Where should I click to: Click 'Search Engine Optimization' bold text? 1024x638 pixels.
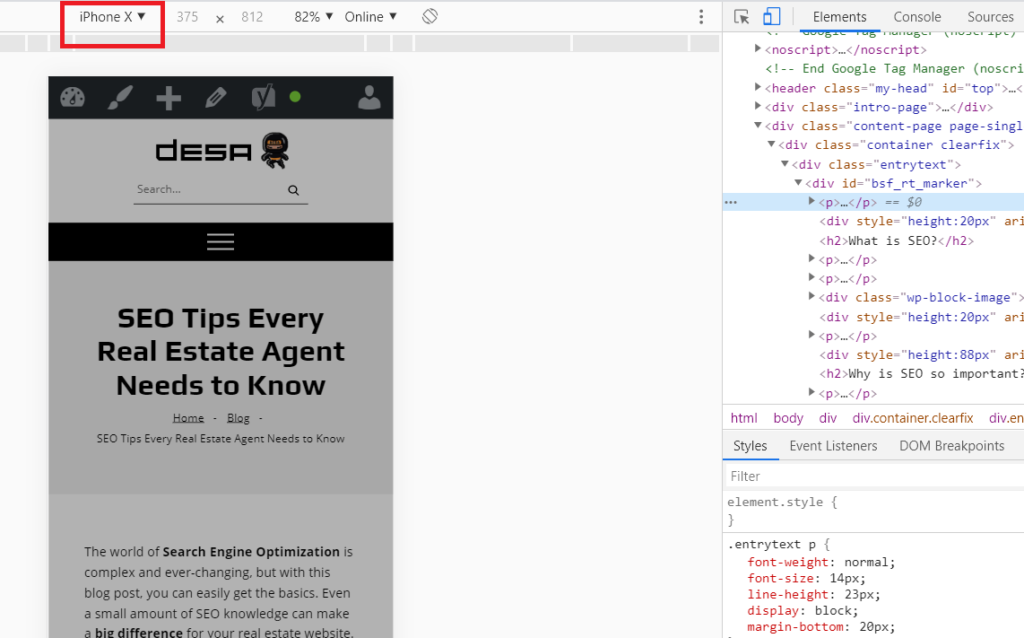(x=251, y=552)
